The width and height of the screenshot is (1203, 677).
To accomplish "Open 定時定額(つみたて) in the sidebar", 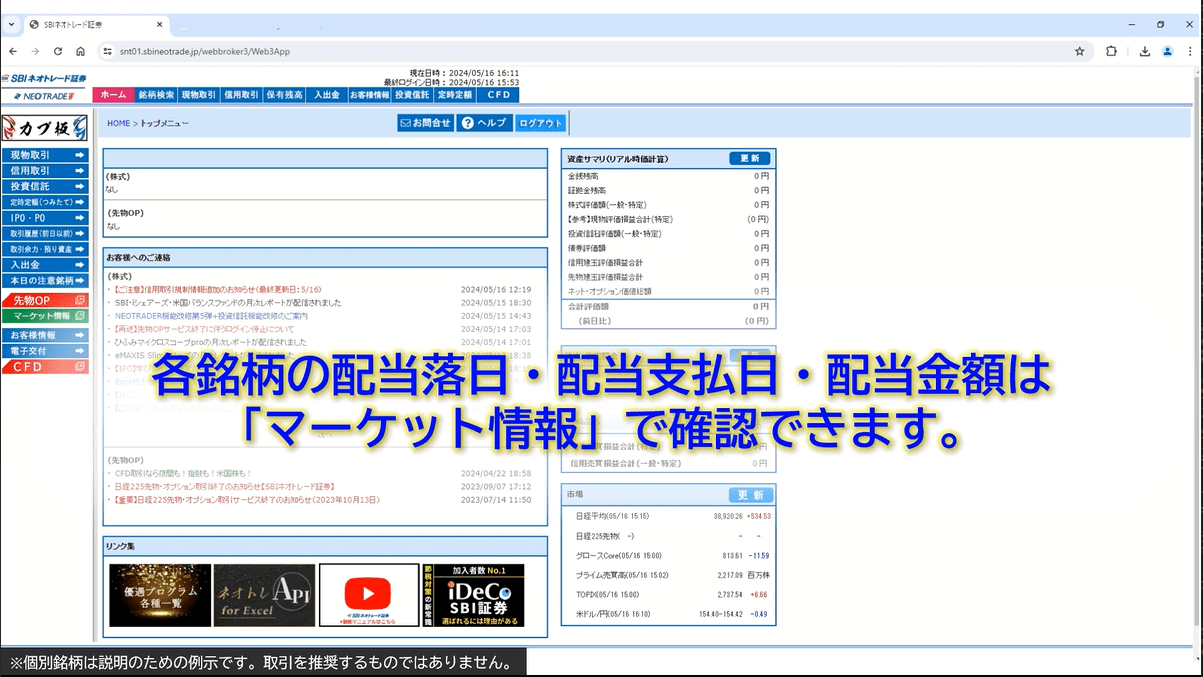I will pyautogui.click(x=45, y=202).
